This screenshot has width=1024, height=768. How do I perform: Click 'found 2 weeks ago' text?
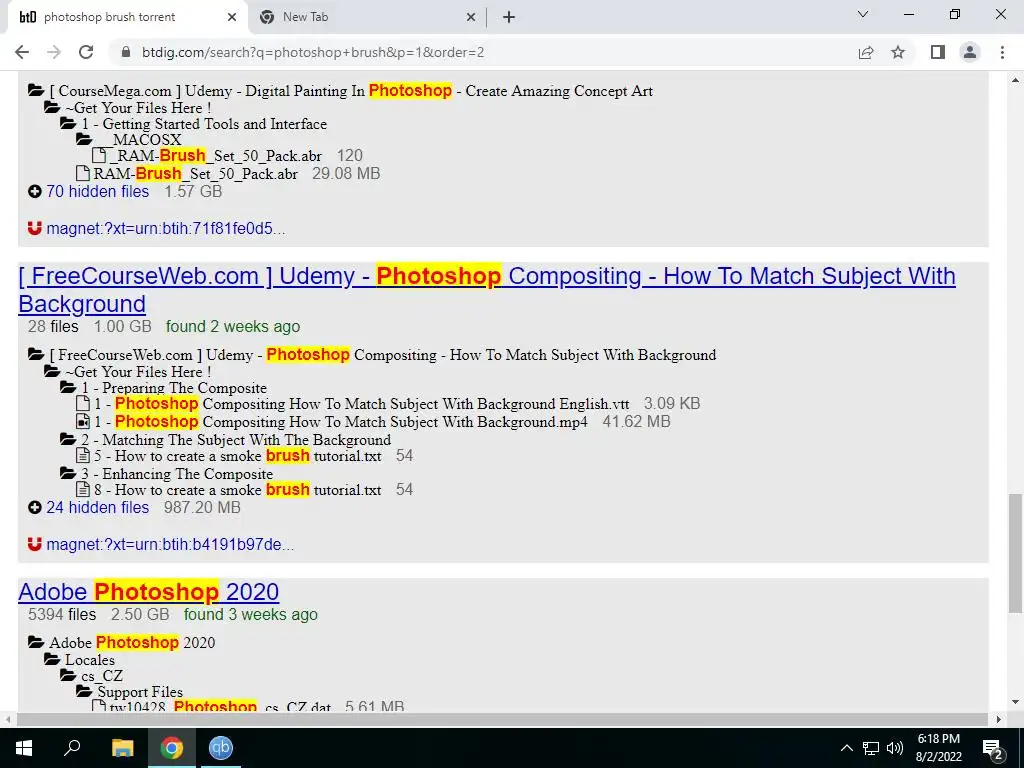[232, 326]
